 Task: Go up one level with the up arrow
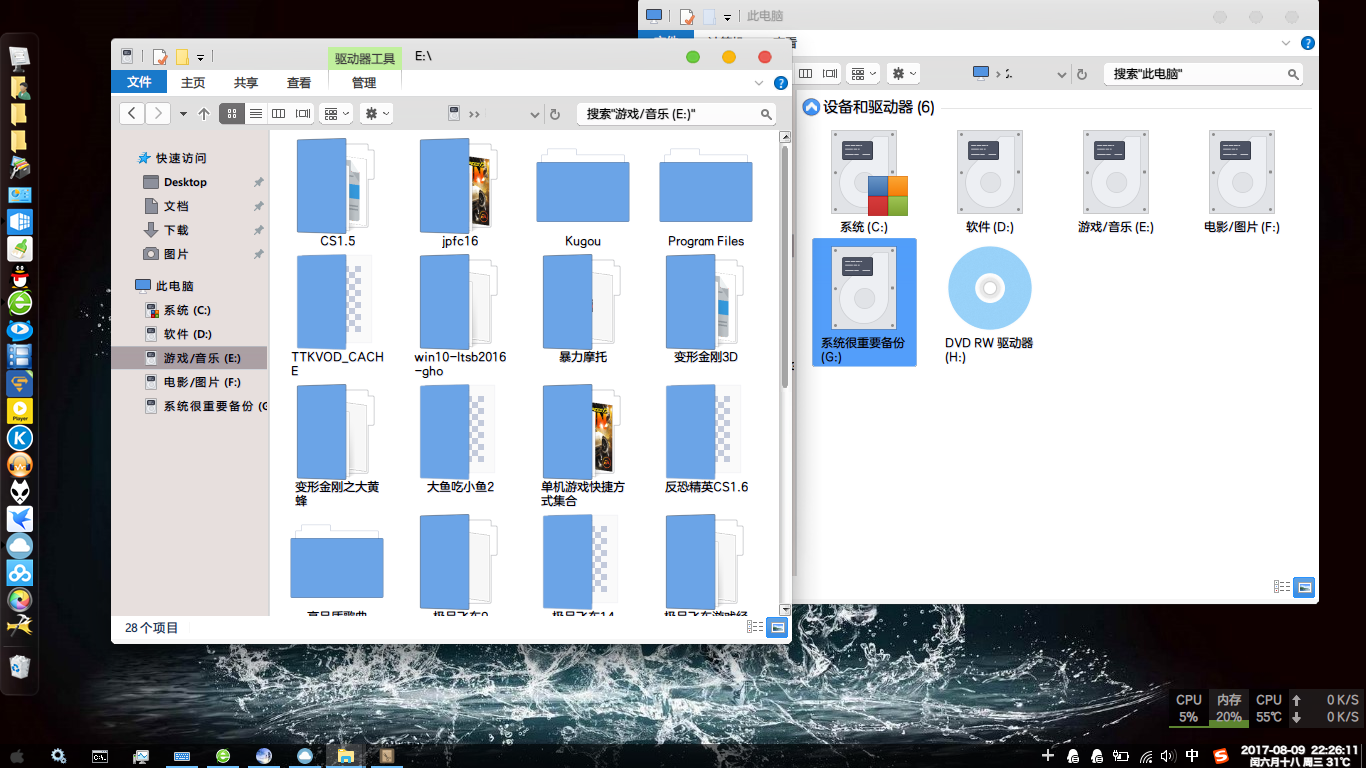point(204,114)
